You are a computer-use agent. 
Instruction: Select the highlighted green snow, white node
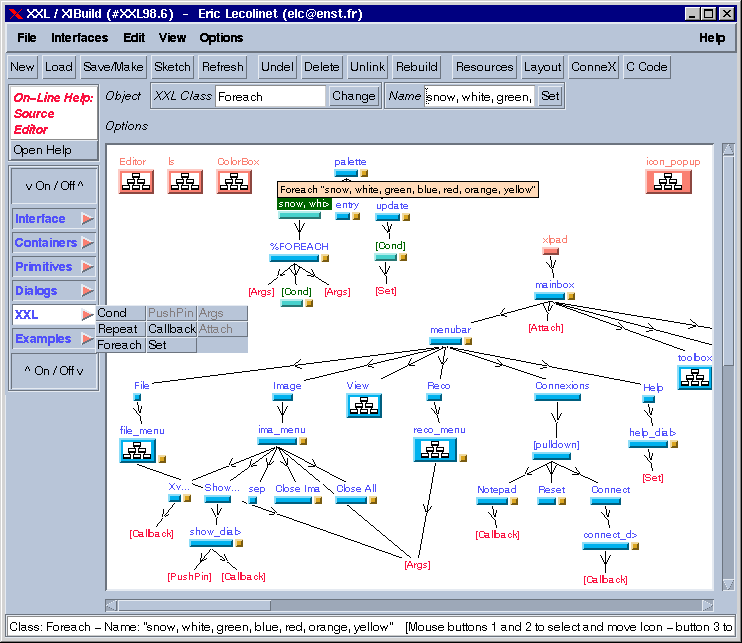coord(304,204)
